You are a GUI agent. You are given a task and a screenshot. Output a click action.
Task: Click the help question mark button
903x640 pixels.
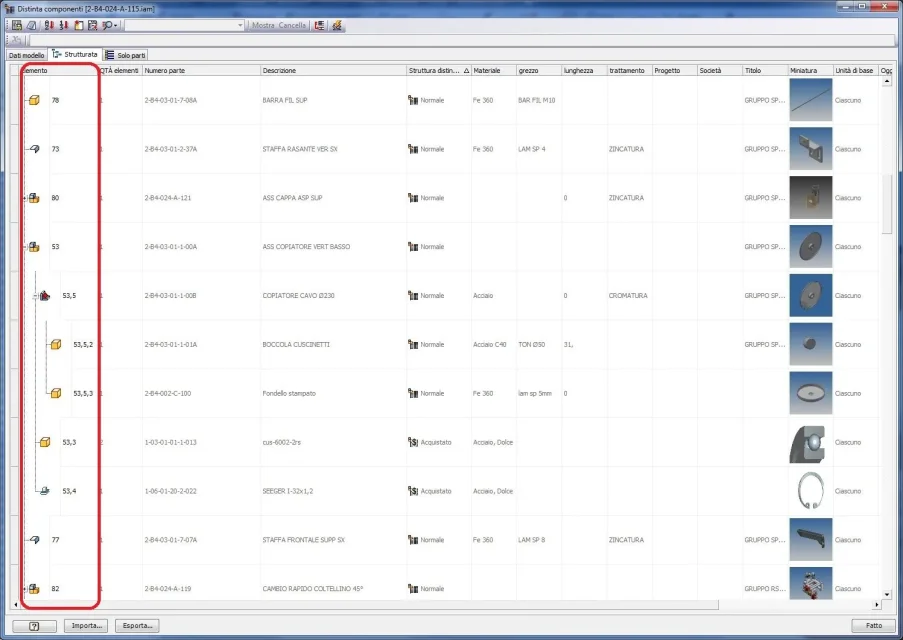[x=35, y=626]
